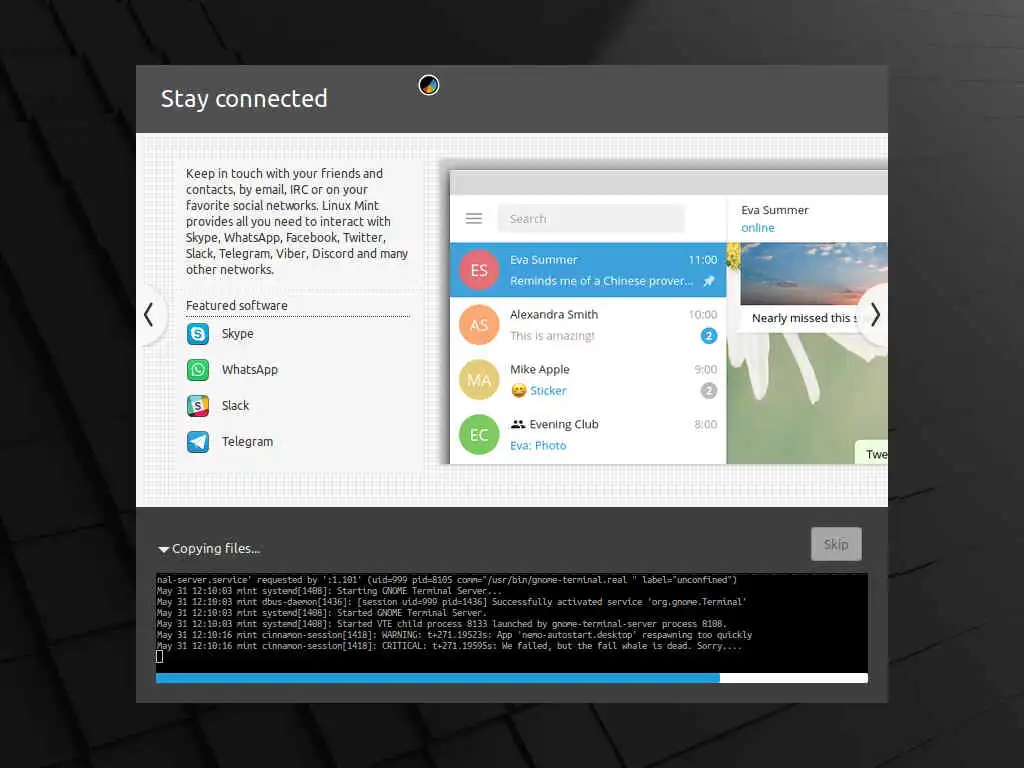The width and height of the screenshot is (1024, 768).
Task: Click the 11:00 timestamp on Eva Summer
Action: (703, 260)
